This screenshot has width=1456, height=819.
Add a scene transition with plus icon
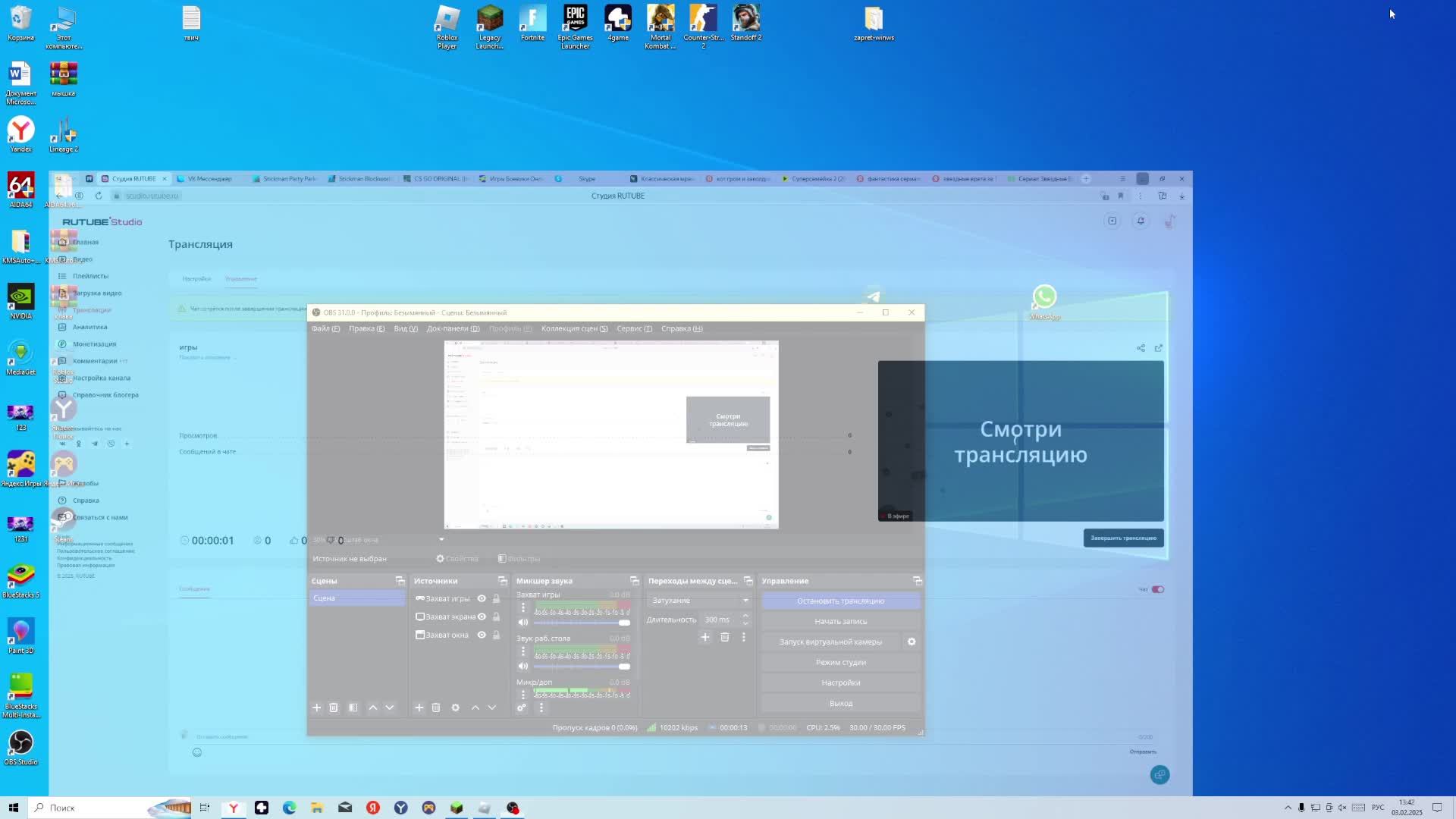pyautogui.click(x=704, y=637)
